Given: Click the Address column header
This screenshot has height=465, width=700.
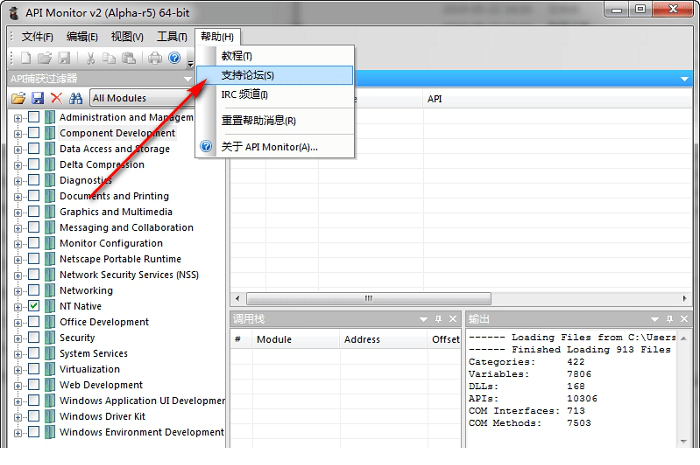Looking at the screenshot, I should [x=383, y=340].
